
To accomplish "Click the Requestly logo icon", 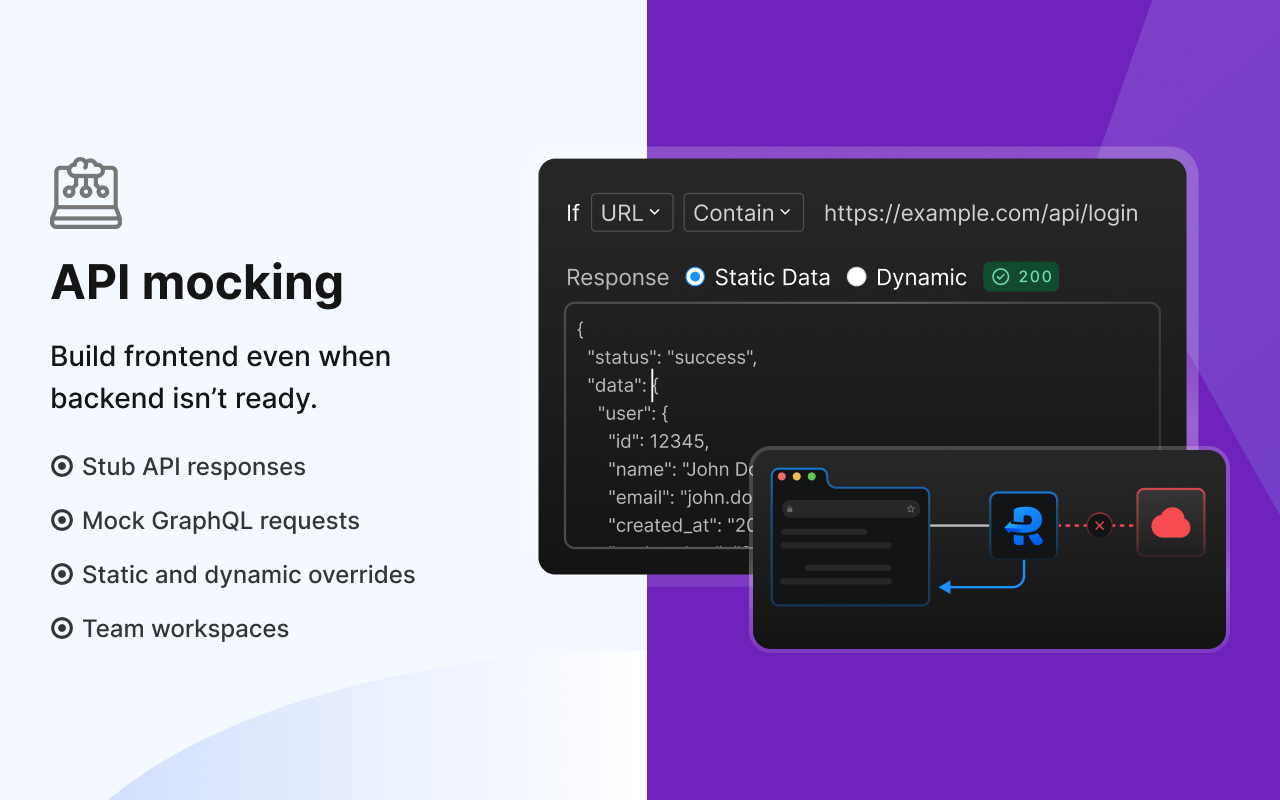I will (x=1022, y=524).
